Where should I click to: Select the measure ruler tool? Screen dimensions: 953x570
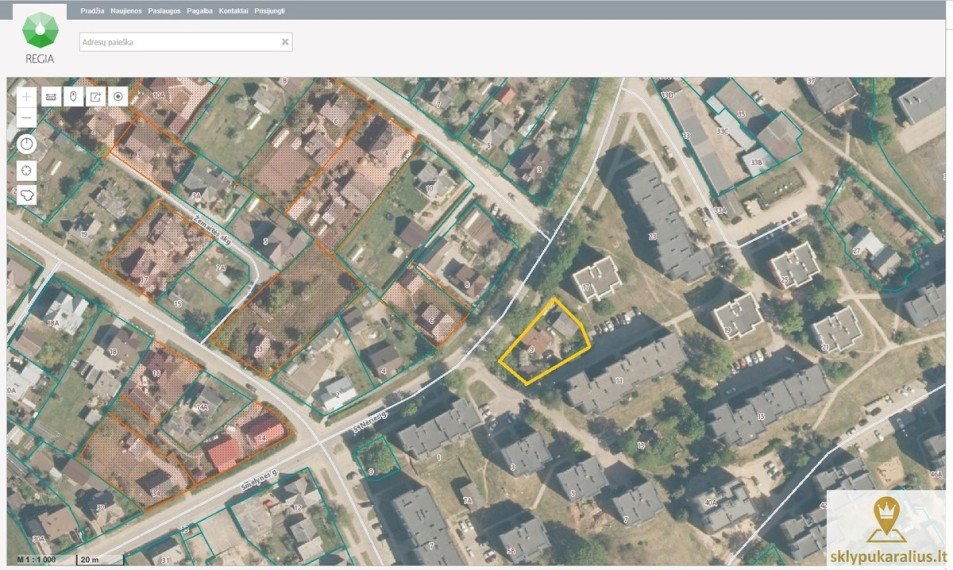(51, 97)
